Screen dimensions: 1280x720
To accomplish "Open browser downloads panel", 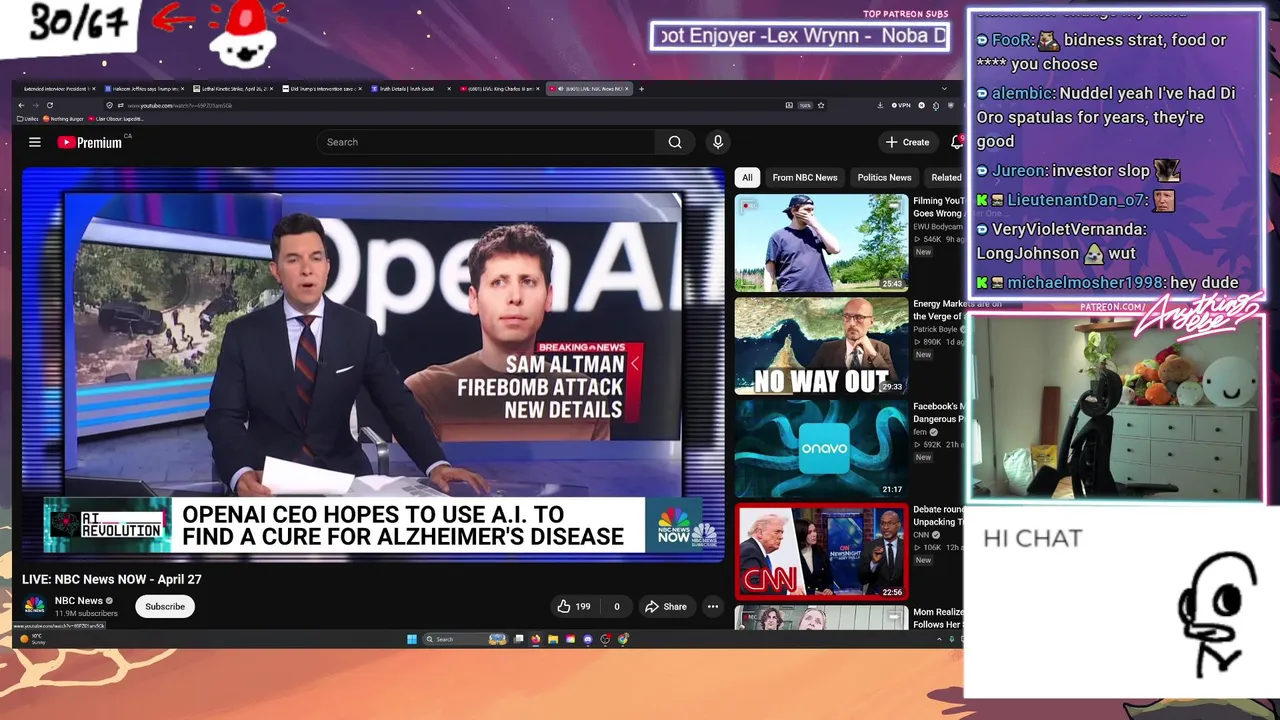I will 880,105.
